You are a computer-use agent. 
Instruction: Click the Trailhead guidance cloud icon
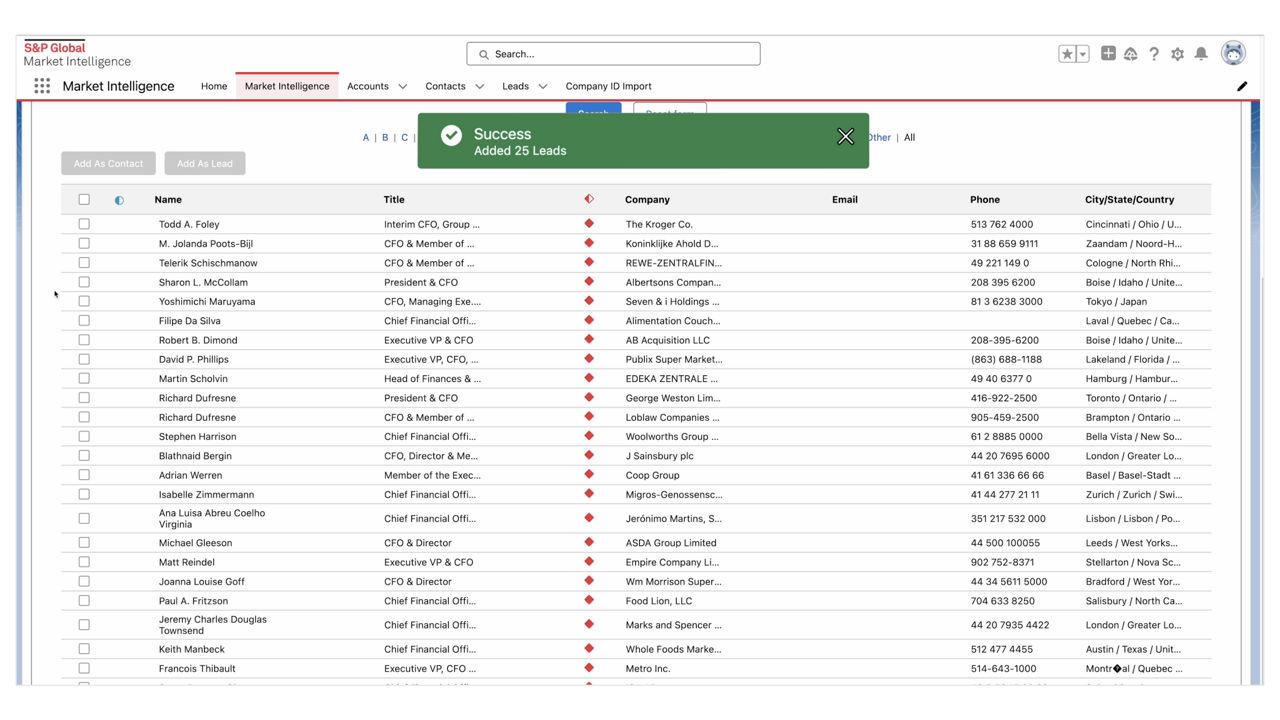click(x=1131, y=54)
